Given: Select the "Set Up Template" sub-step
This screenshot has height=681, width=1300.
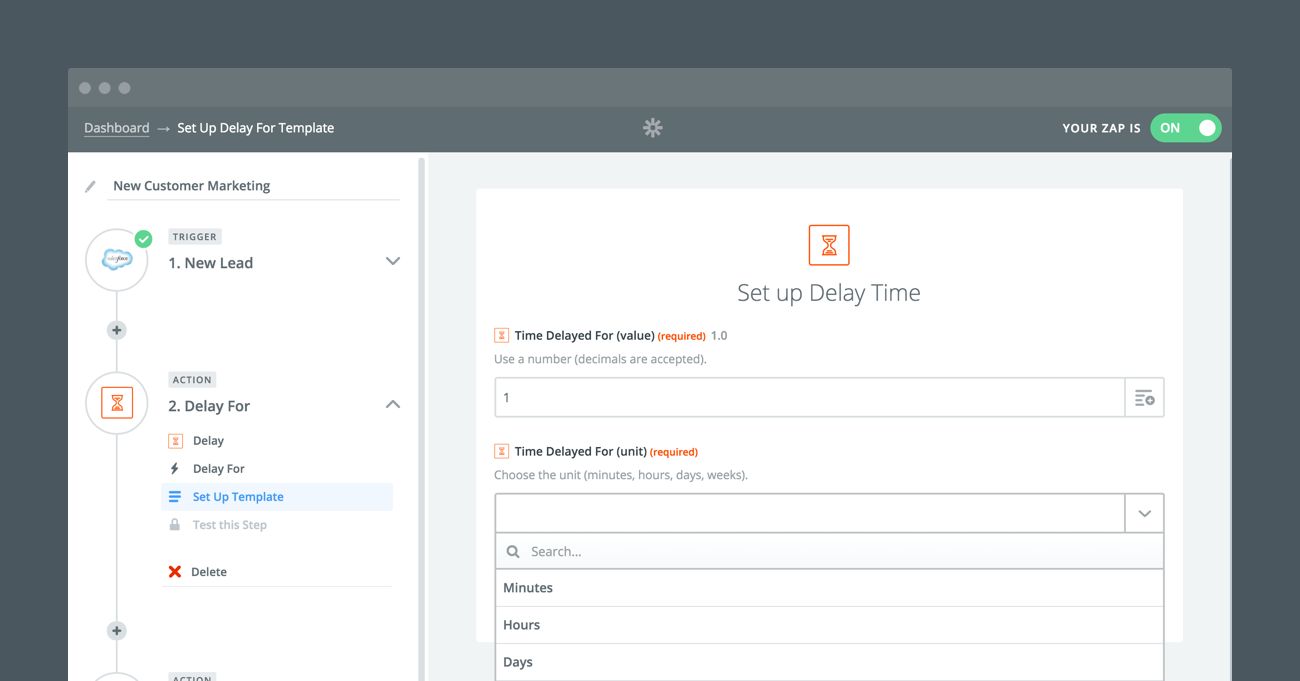Looking at the screenshot, I should point(277,497).
